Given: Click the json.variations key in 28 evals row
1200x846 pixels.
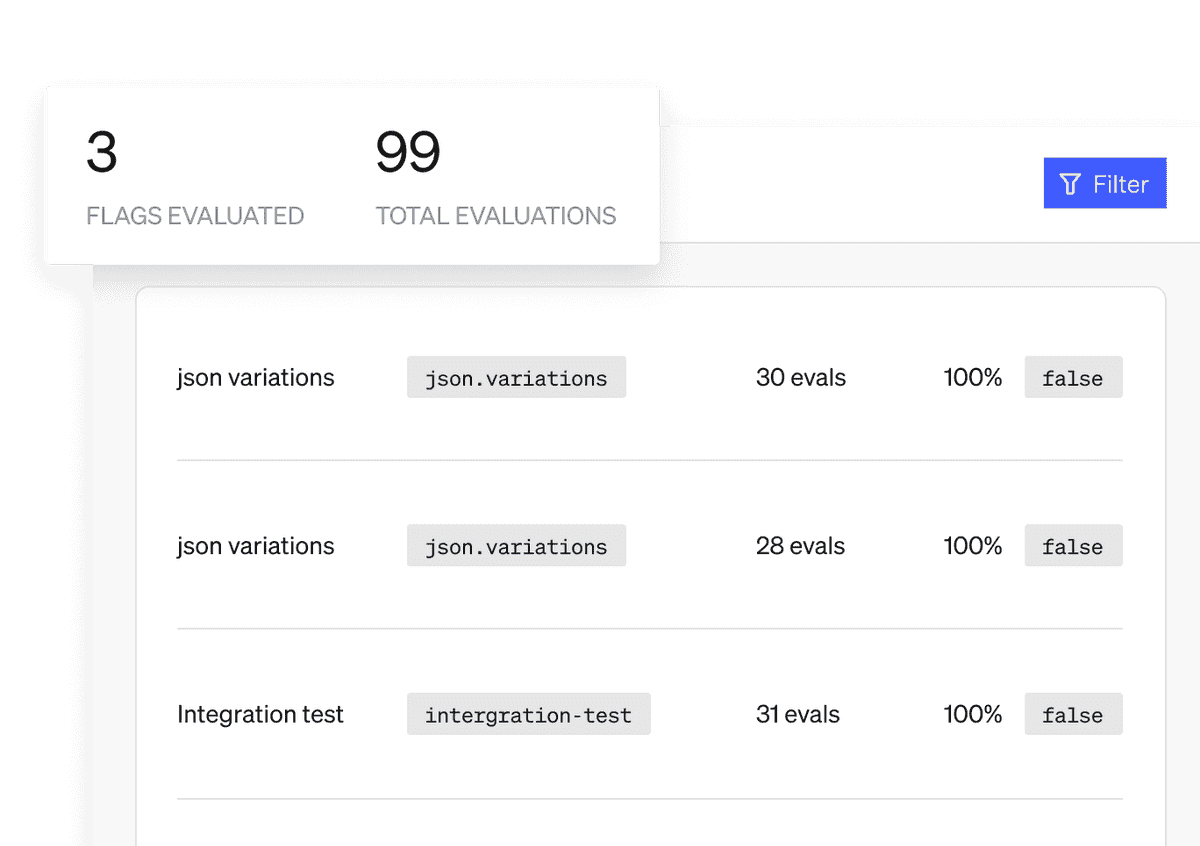Looking at the screenshot, I should pyautogui.click(x=516, y=546).
